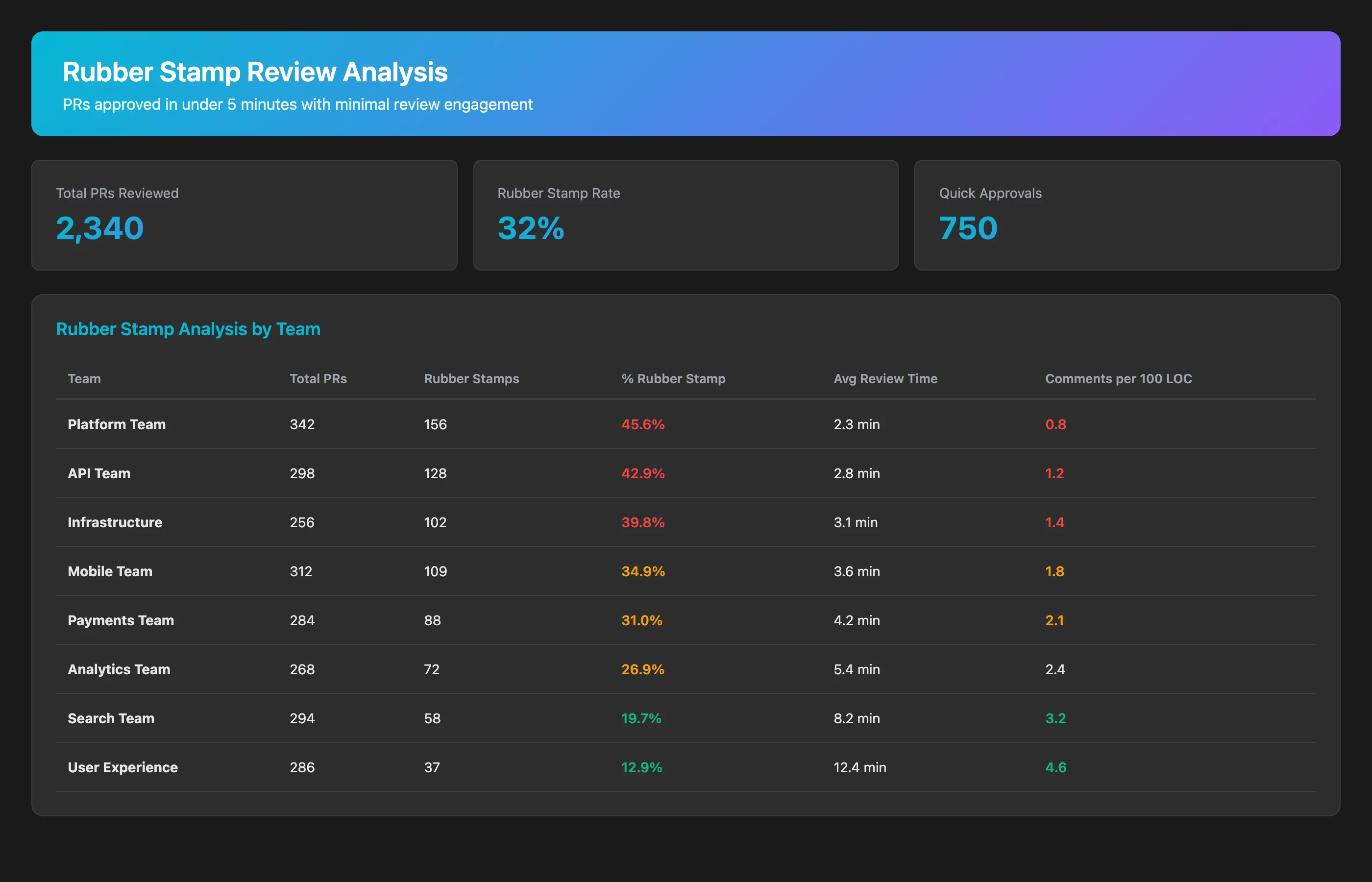This screenshot has height=882, width=1372.
Task: Click the 3.2 comments value
Action: [1055, 718]
